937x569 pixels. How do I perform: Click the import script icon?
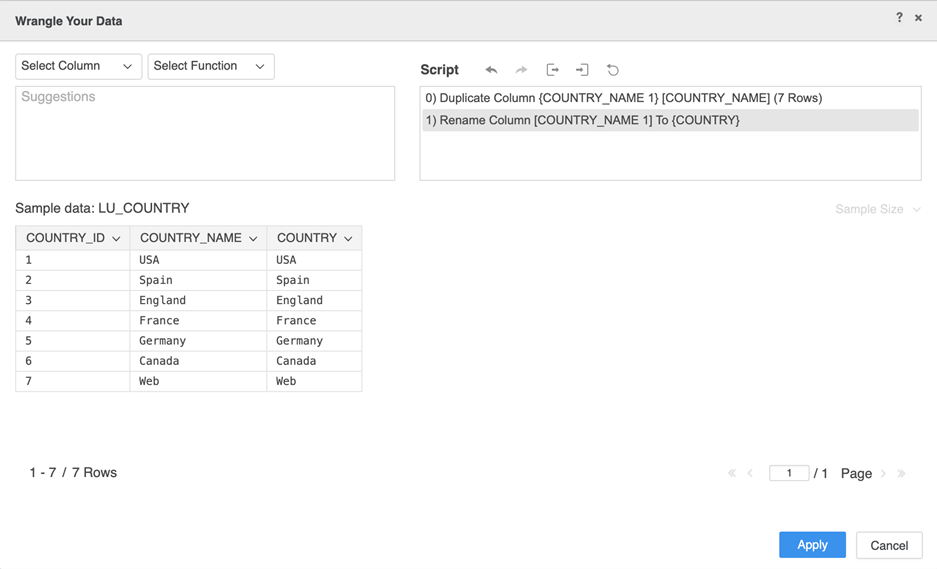(582, 70)
